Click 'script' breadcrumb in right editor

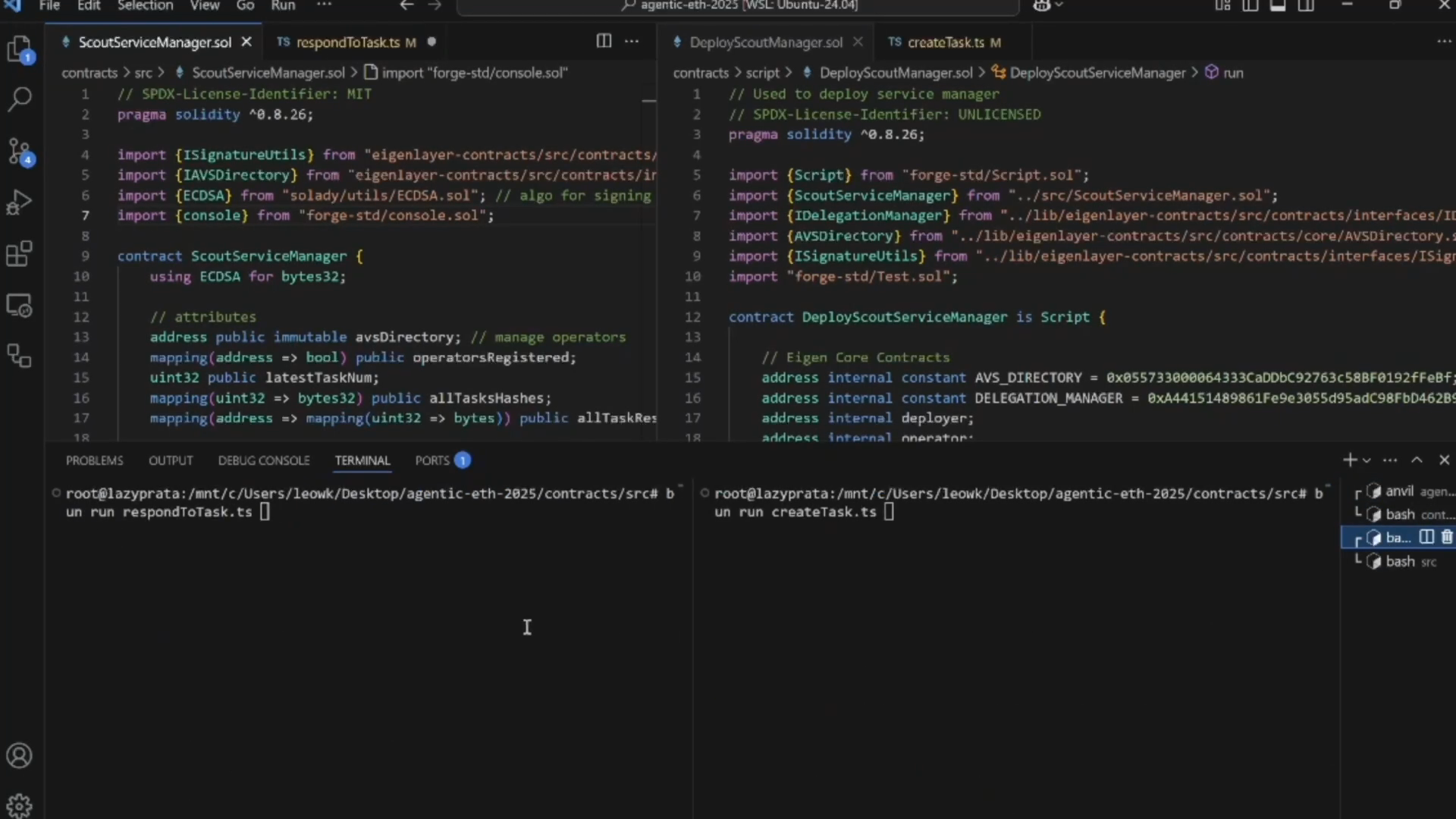[x=762, y=73]
